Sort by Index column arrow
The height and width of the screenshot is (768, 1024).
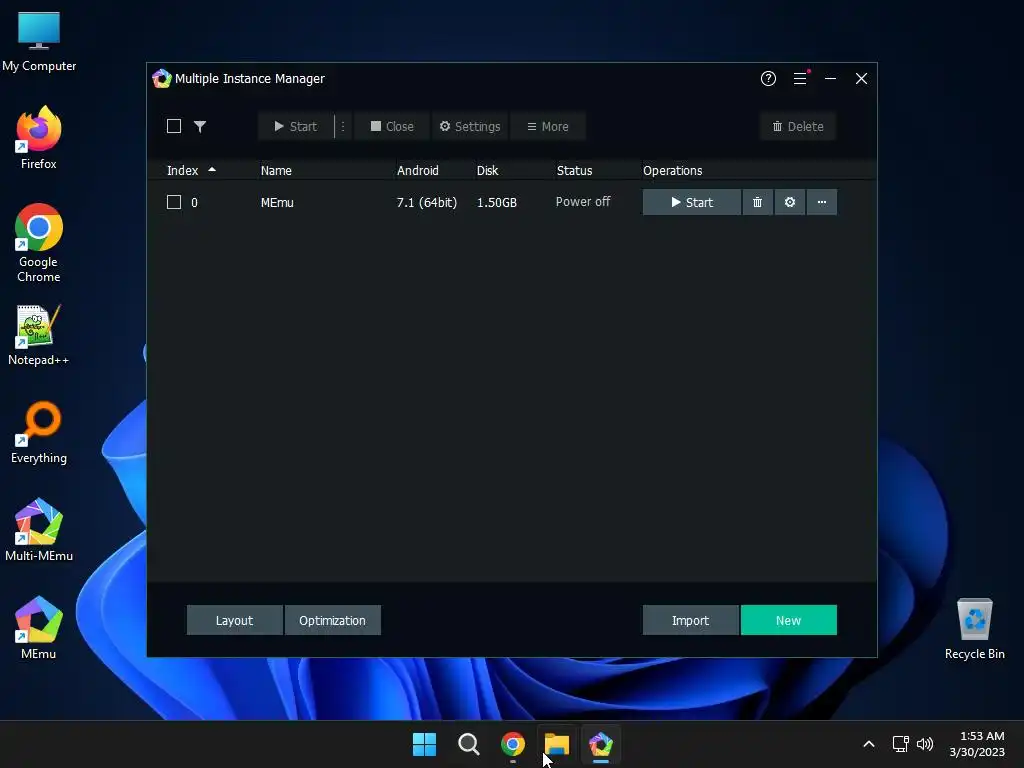click(x=212, y=170)
